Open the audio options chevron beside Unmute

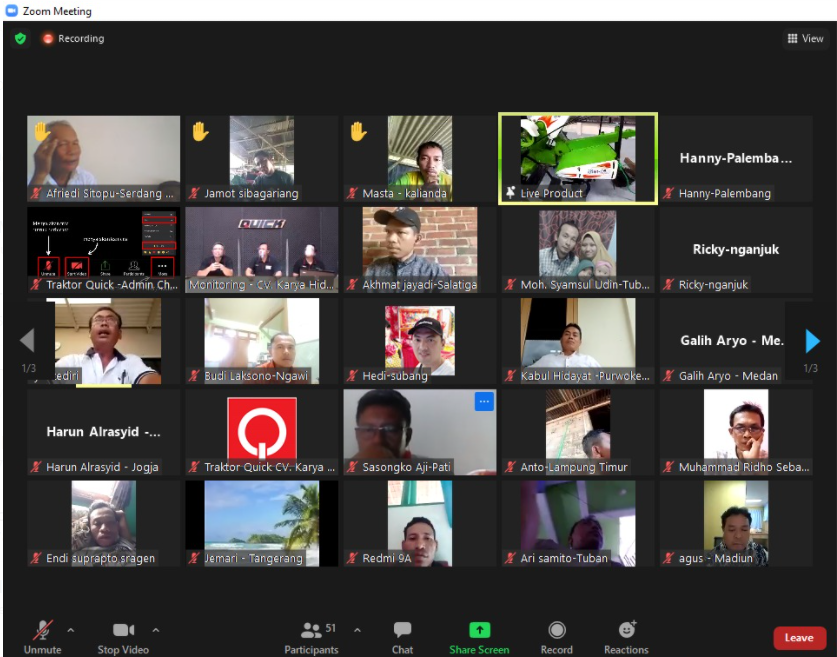(x=69, y=631)
